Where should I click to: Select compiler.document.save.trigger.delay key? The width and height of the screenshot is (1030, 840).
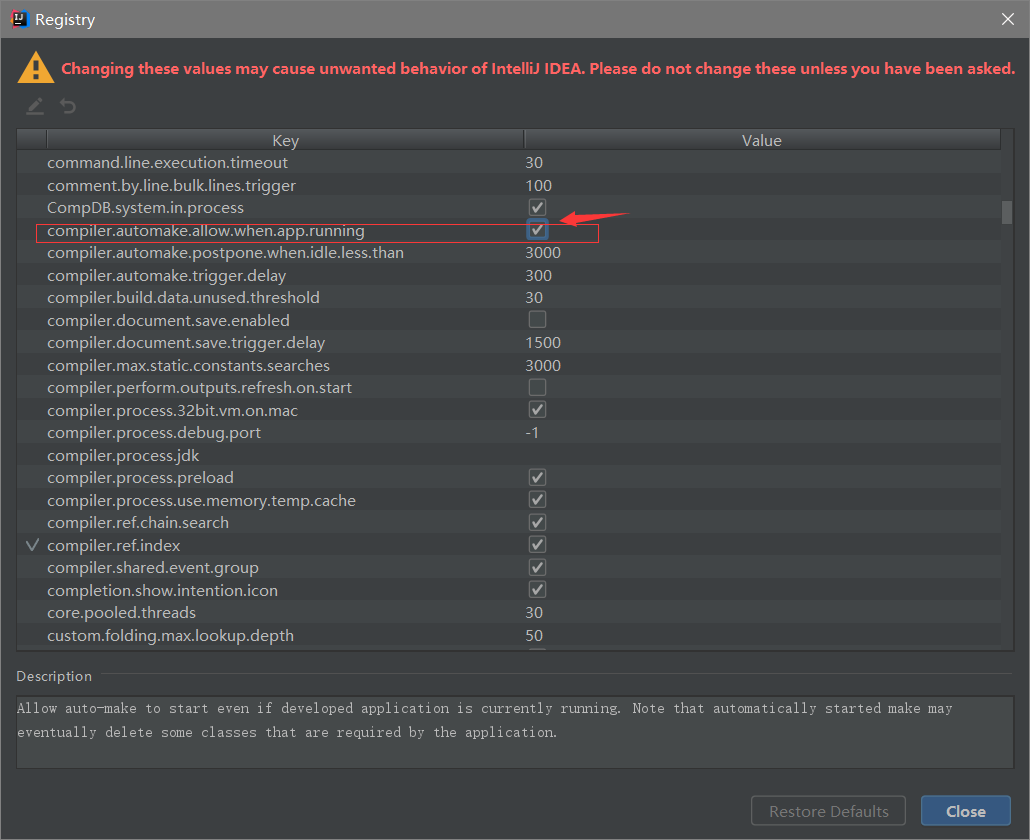pyautogui.click(x=186, y=343)
